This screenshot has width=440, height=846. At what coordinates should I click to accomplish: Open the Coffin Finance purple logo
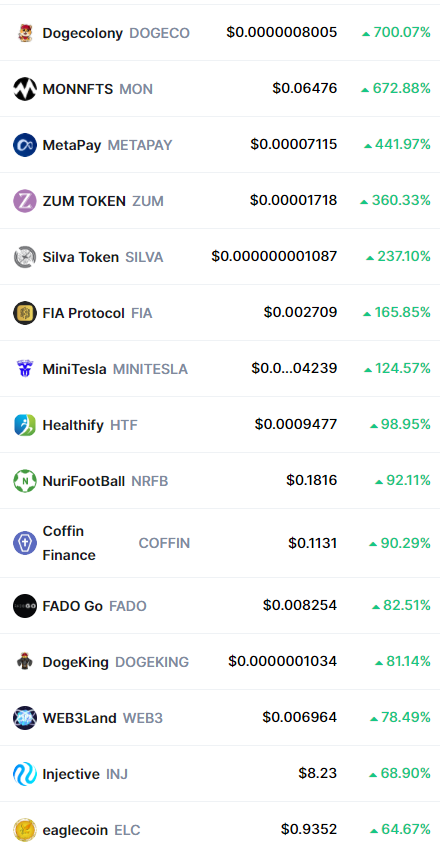pyautogui.click(x=25, y=543)
